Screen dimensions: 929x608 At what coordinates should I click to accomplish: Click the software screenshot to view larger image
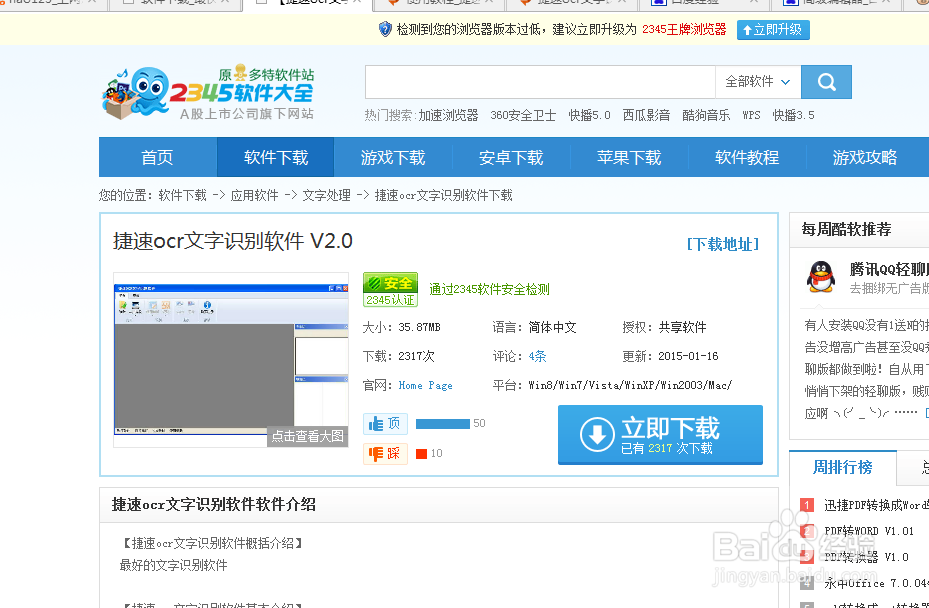coord(231,360)
